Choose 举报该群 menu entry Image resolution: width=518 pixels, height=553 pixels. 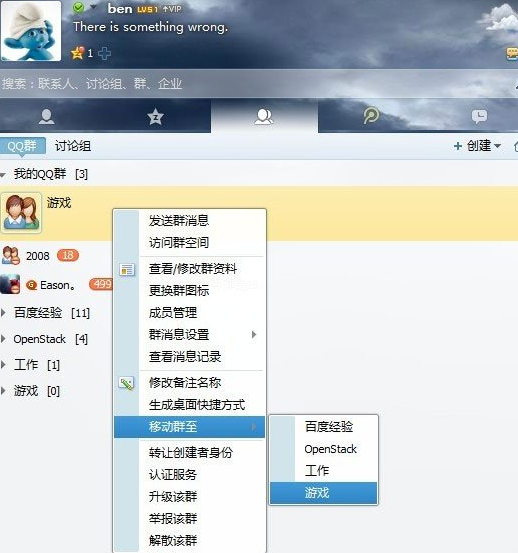tap(189, 518)
